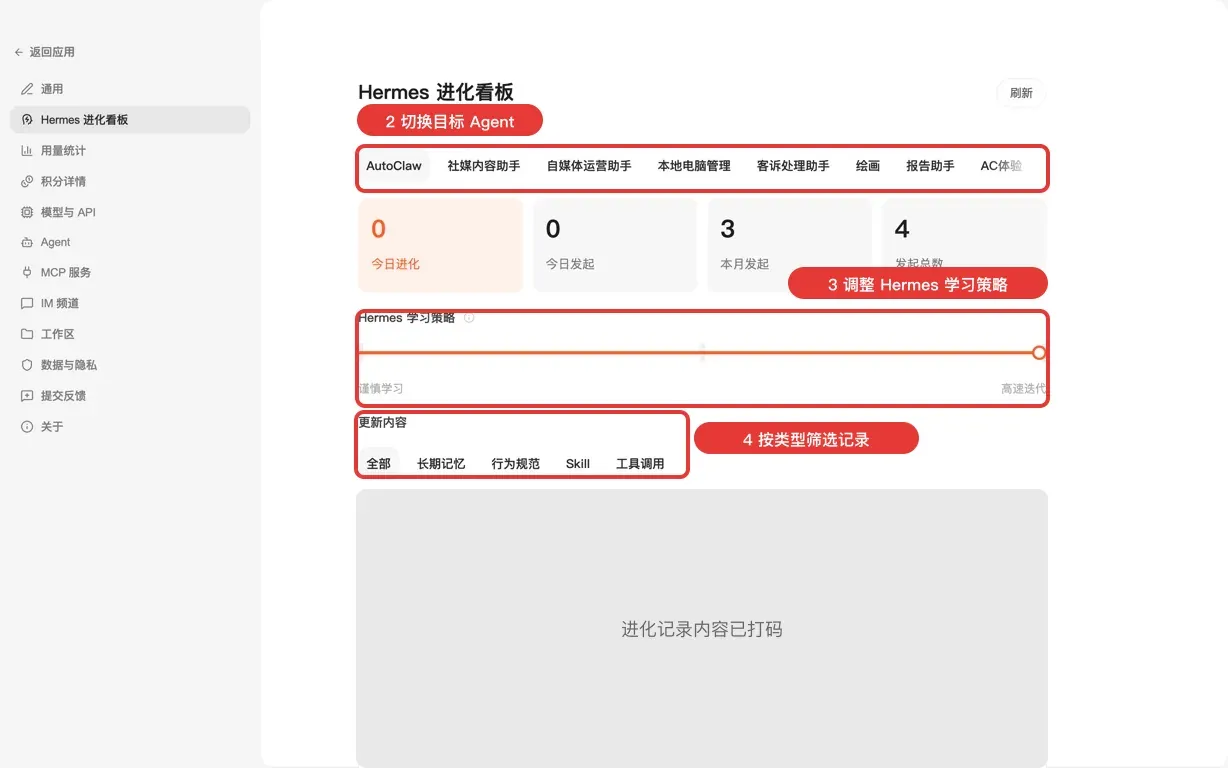Select the 今日发起 stat card
This screenshot has height=768, width=1228.
pyautogui.click(x=615, y=246)
